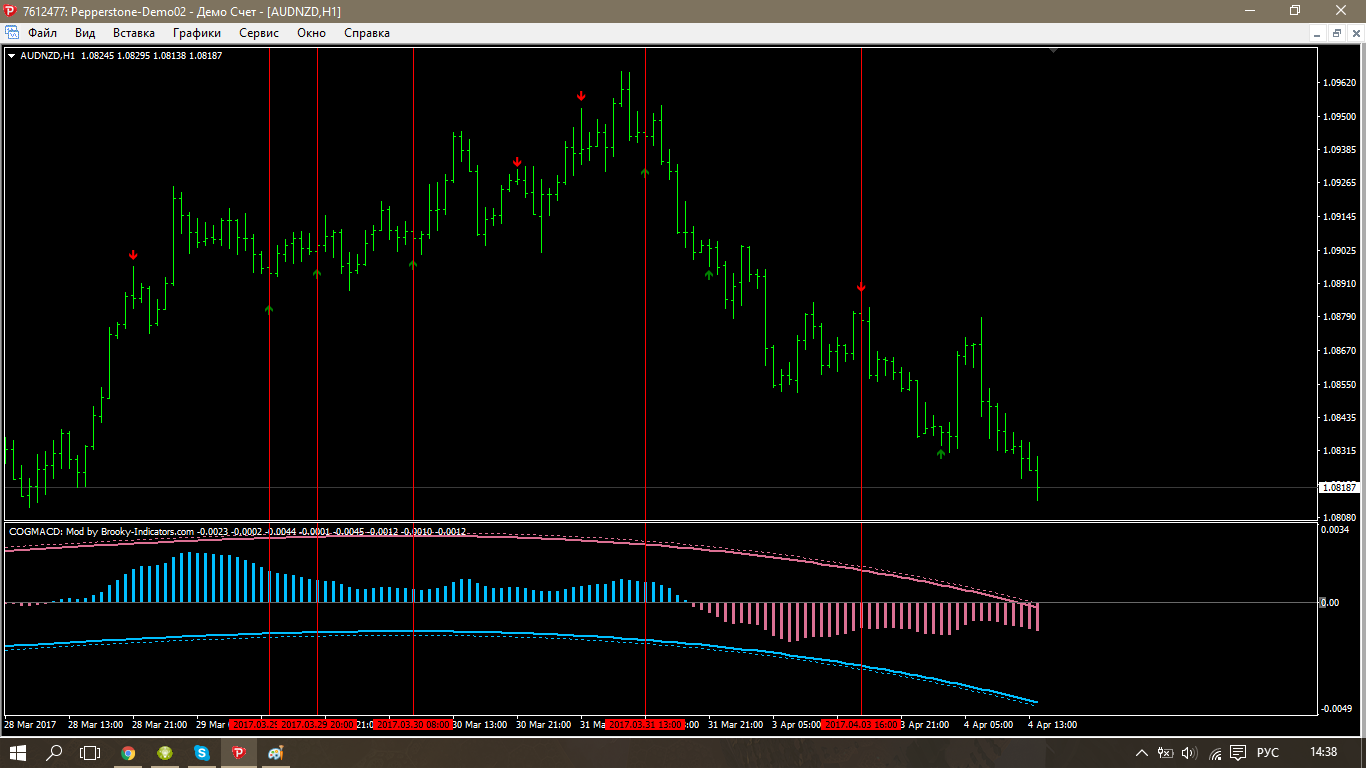The width and height of the screenshot is (1366, 768).
Task: Click the 2017.04.03 16:00 red time label
Action: [860, 724]
